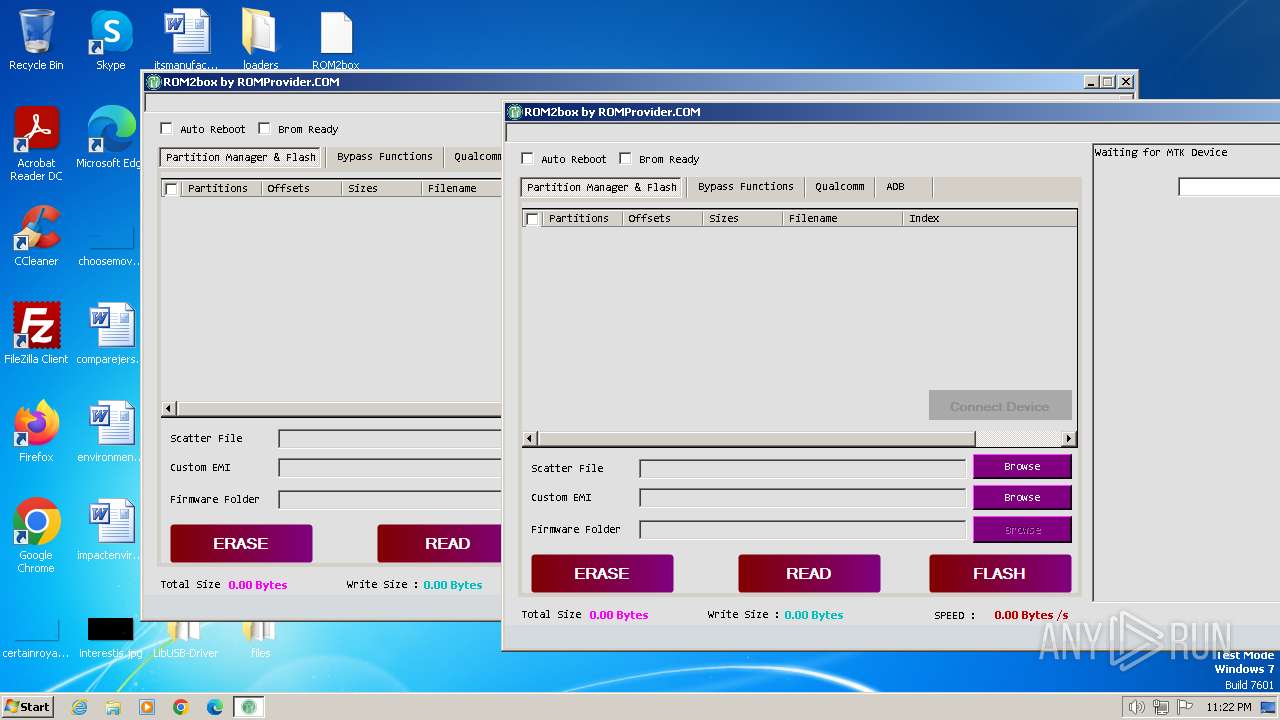Open the interestis.jpg image file

pos(110,638)
